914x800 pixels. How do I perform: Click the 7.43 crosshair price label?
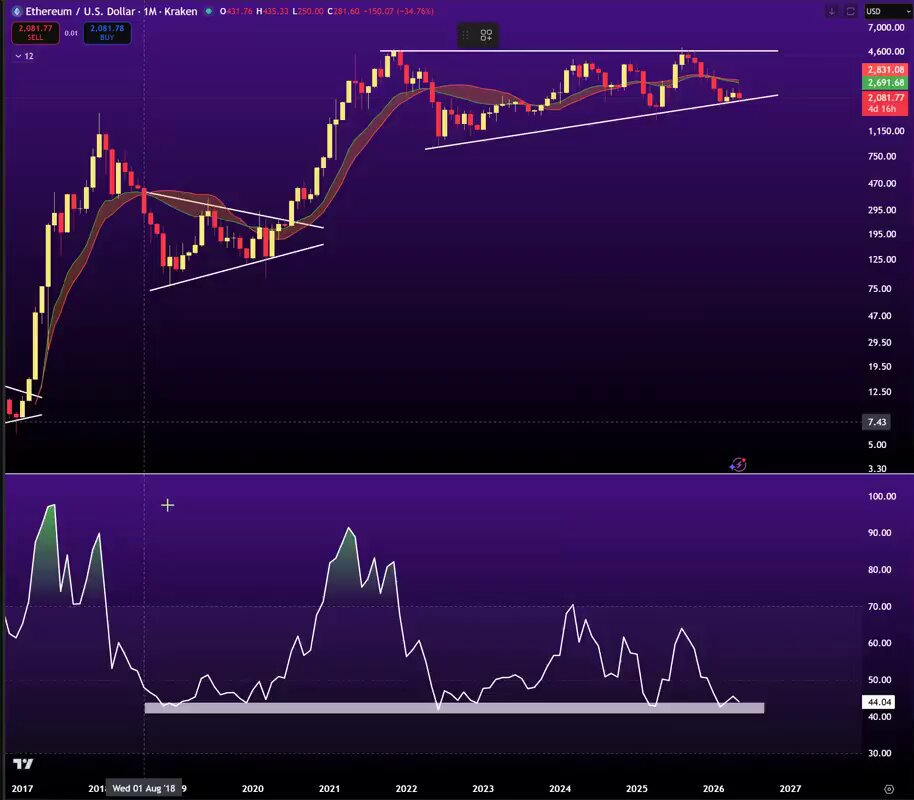point(876,422)
